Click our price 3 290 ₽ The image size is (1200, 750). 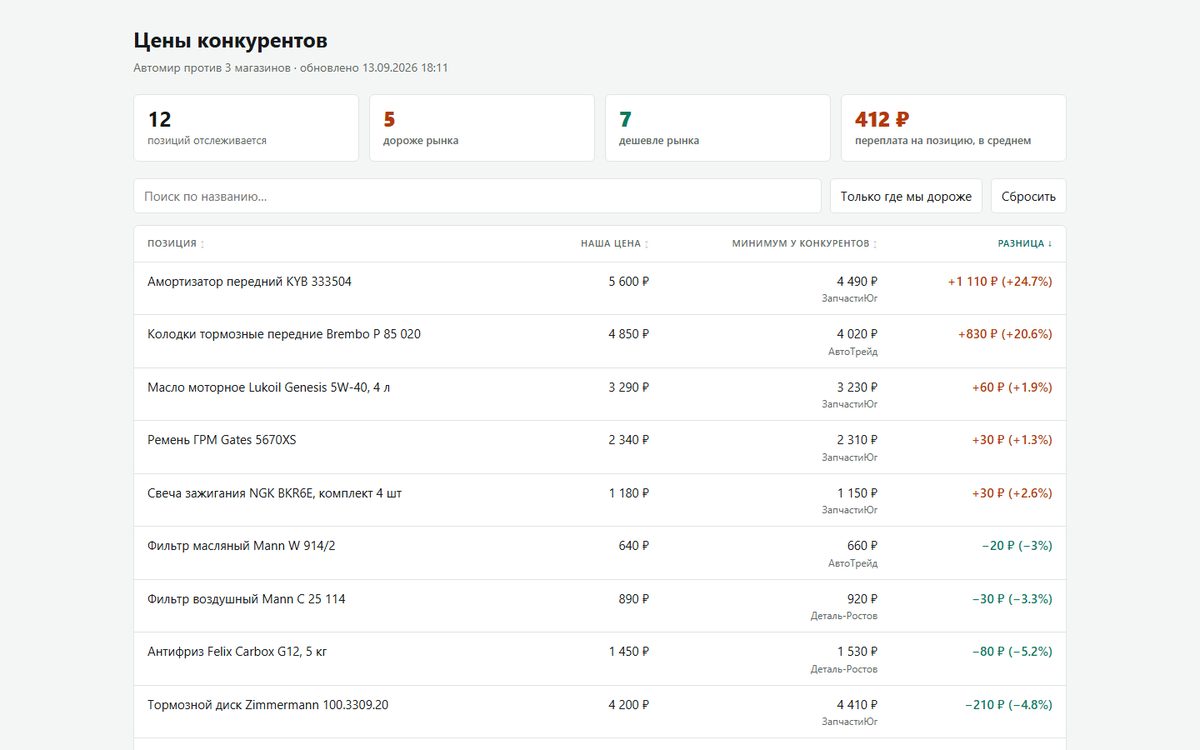click(629, 387)
